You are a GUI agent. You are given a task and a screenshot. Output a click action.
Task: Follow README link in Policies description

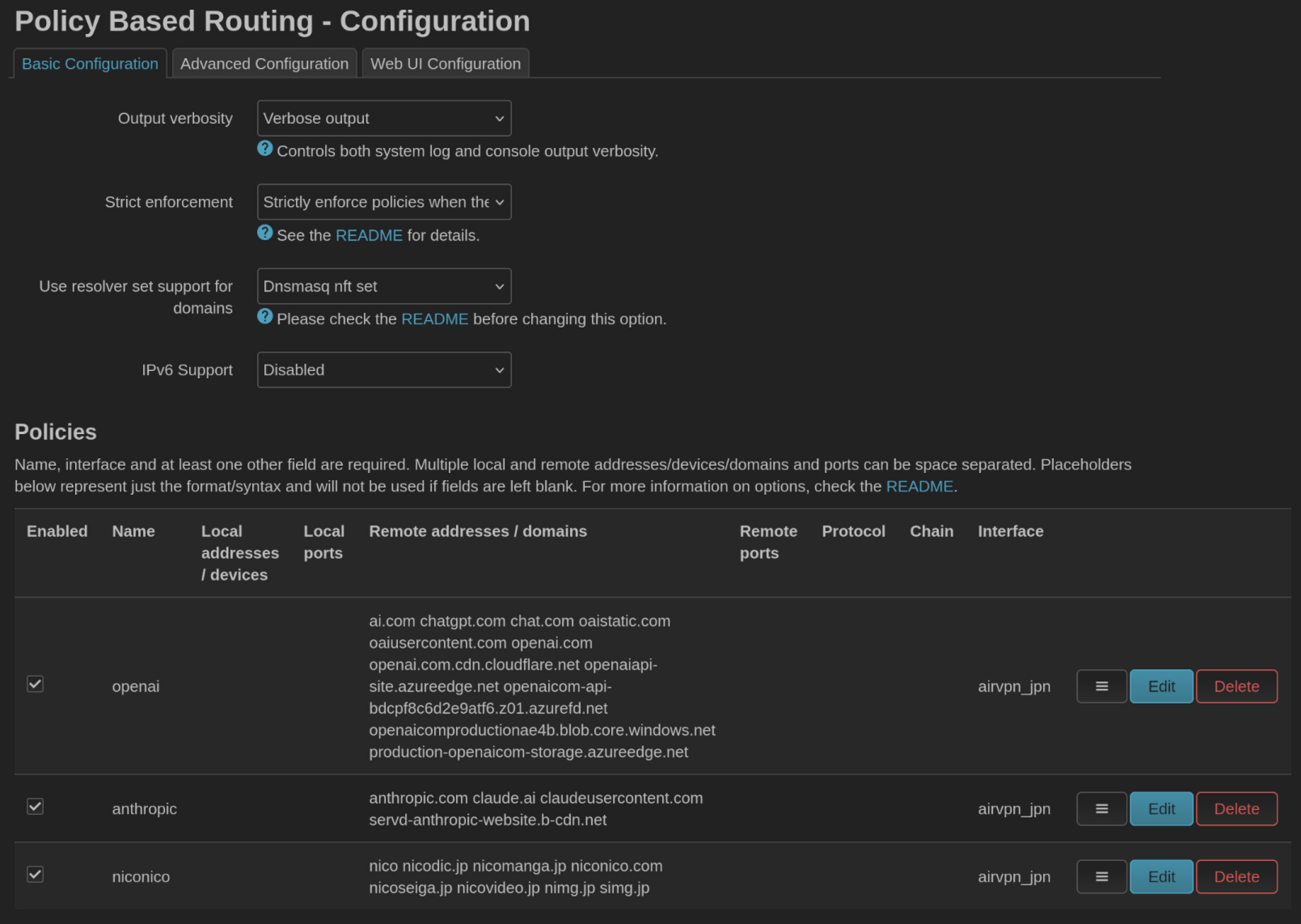pyautogui.click(x=919, y=487)
